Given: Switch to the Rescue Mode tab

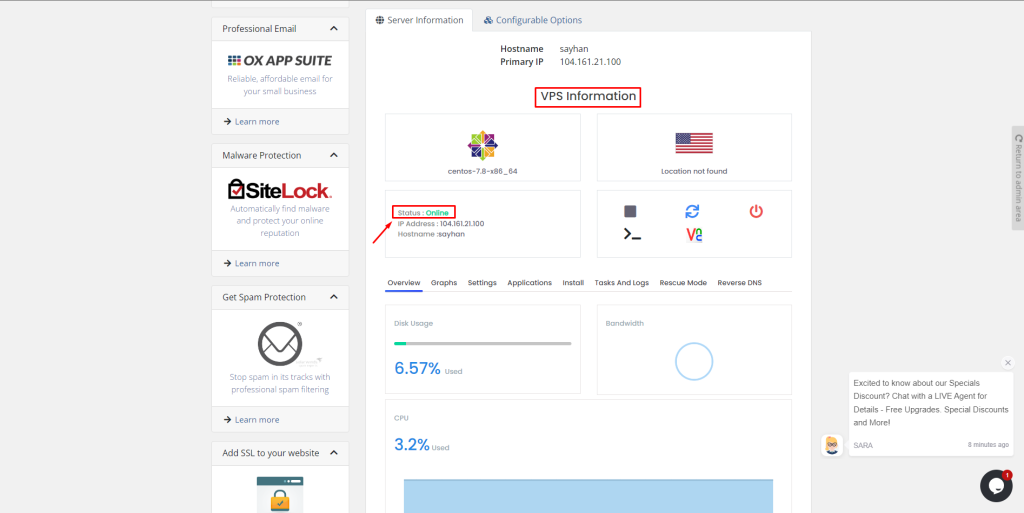Looking at the screenshot, I should (x=683, y=283).
